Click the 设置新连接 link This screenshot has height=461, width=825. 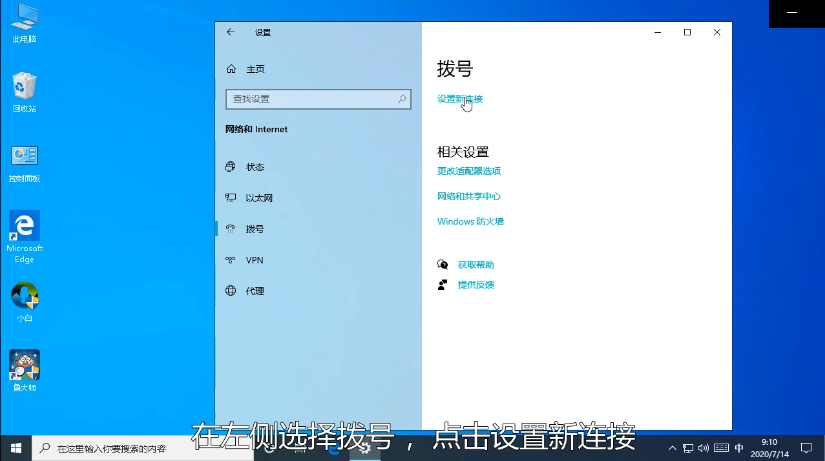pos(460,99)
